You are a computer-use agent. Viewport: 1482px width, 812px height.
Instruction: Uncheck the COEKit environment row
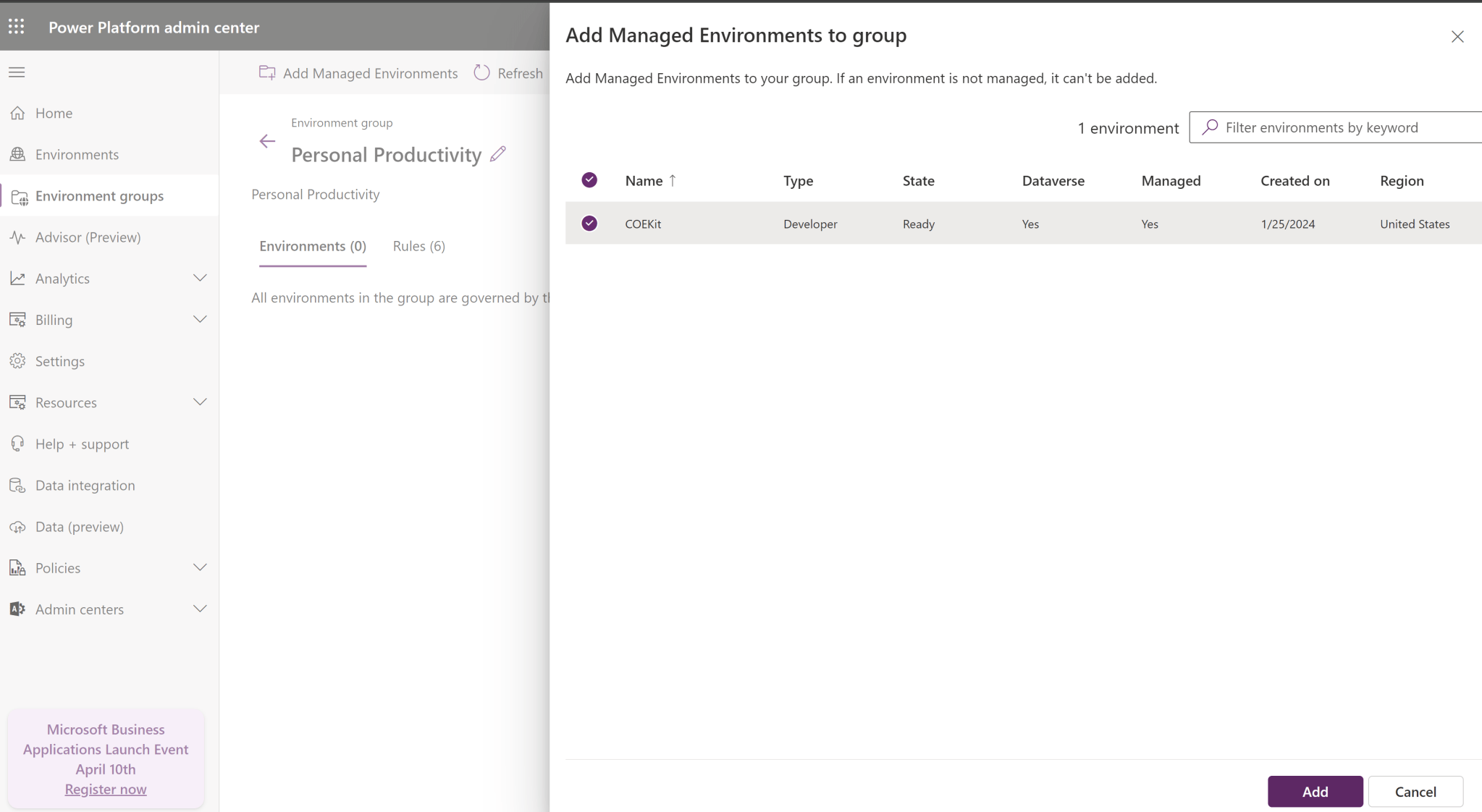589,223
